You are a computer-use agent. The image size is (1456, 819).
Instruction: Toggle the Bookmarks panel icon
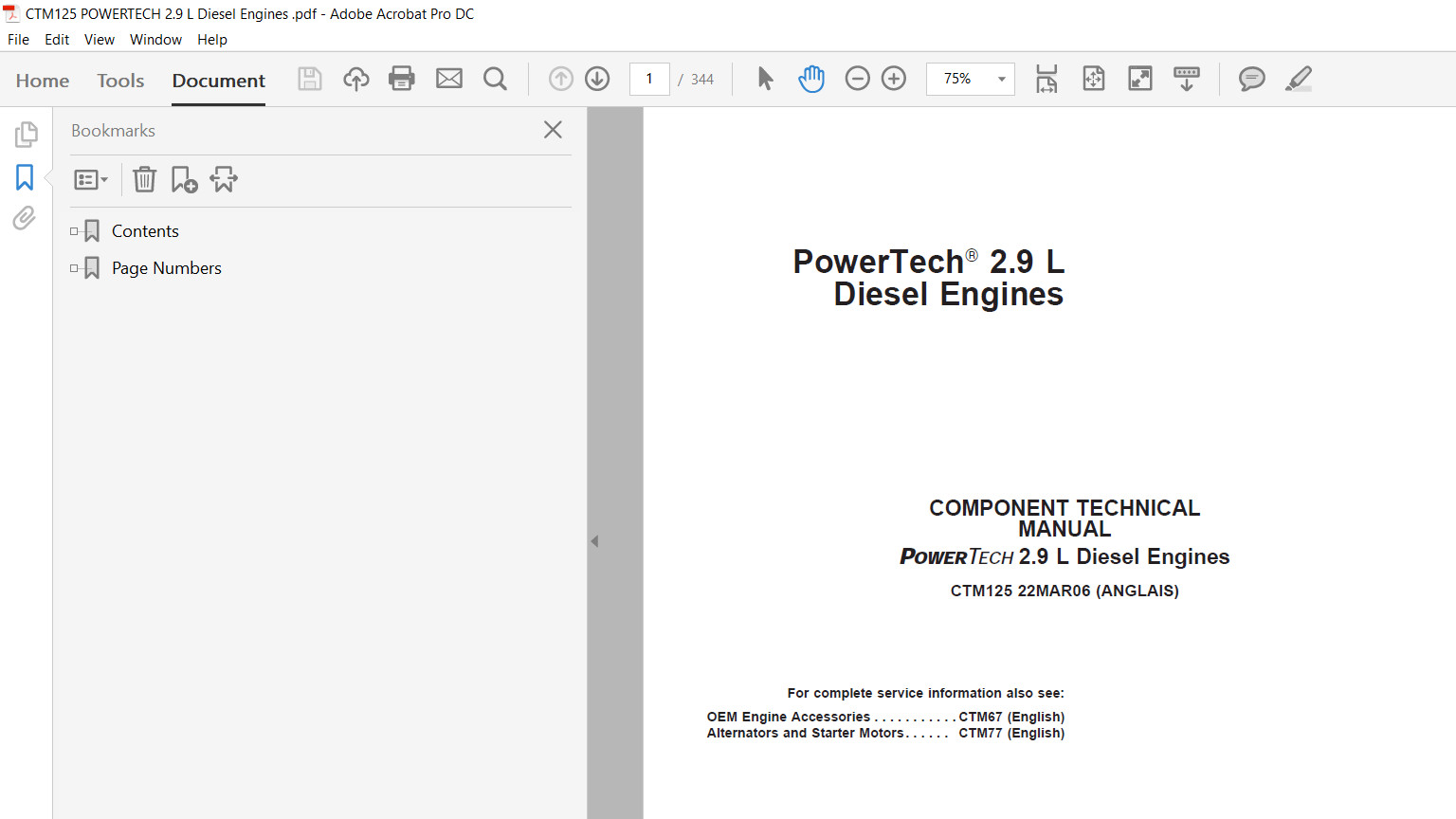coord(25,177)
